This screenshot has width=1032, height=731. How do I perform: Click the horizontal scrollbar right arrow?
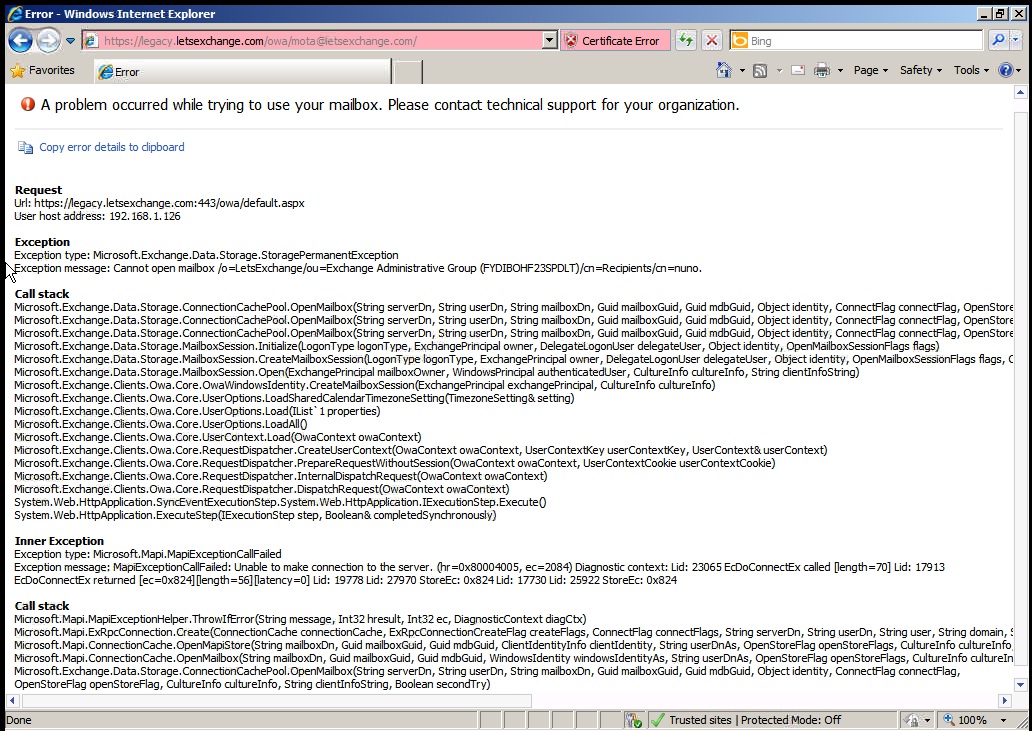click(1005, 701)
